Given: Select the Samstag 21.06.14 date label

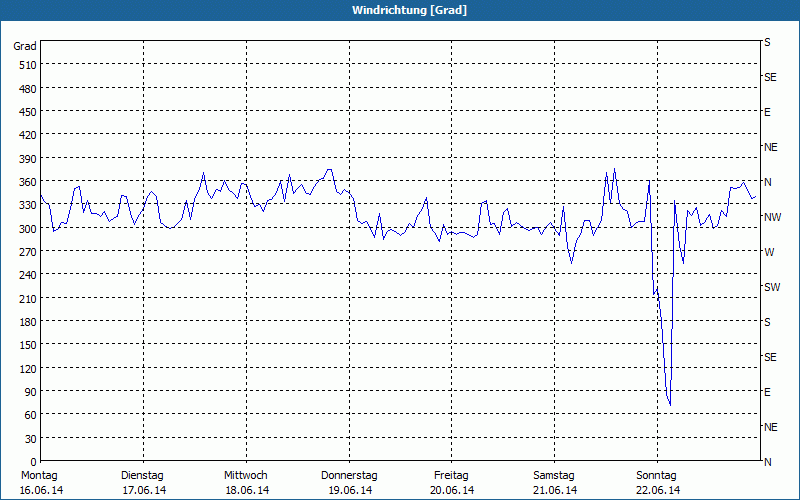Looking at the screenshot, I should (x=555, y=483).
